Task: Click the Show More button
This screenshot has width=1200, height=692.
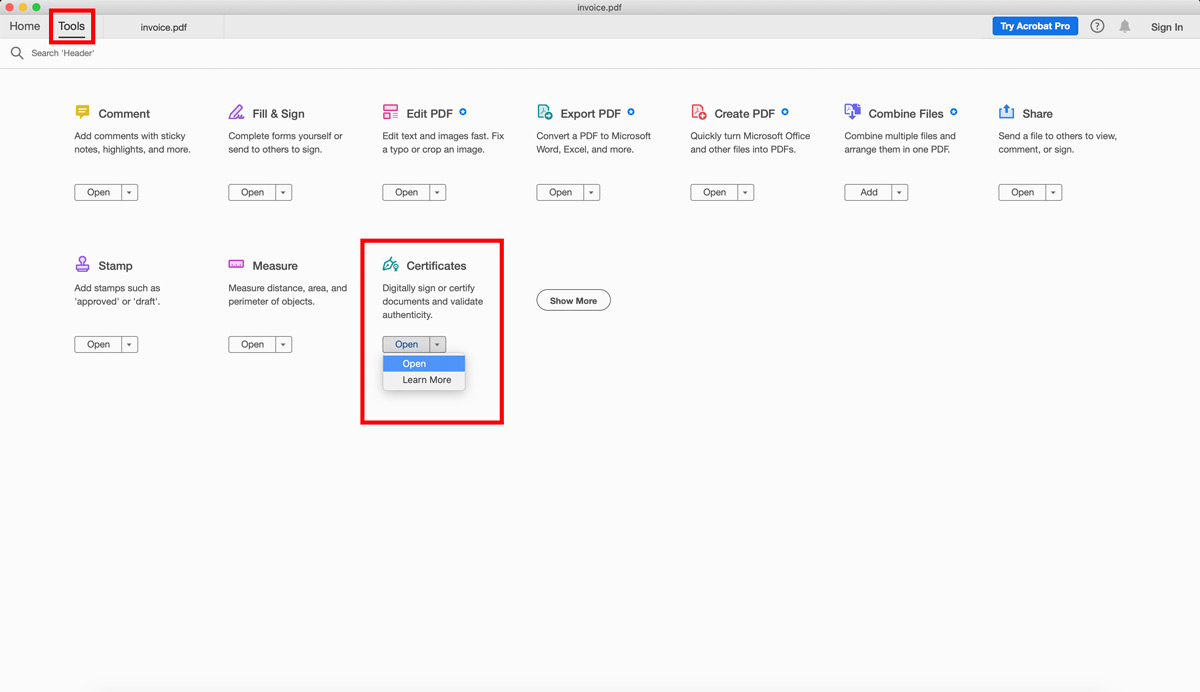Action: tap(573, 300)
